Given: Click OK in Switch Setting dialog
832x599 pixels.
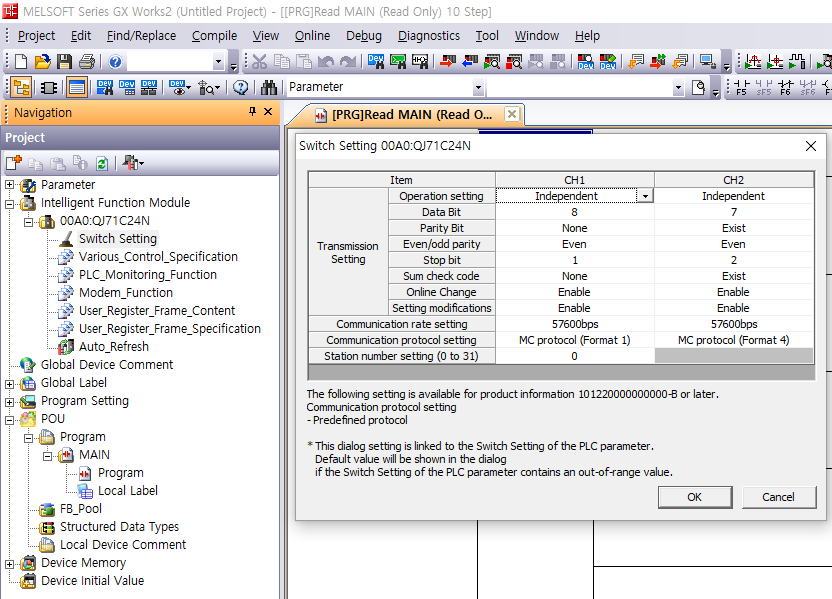Looking at the screenshot, I should (695, 497).
